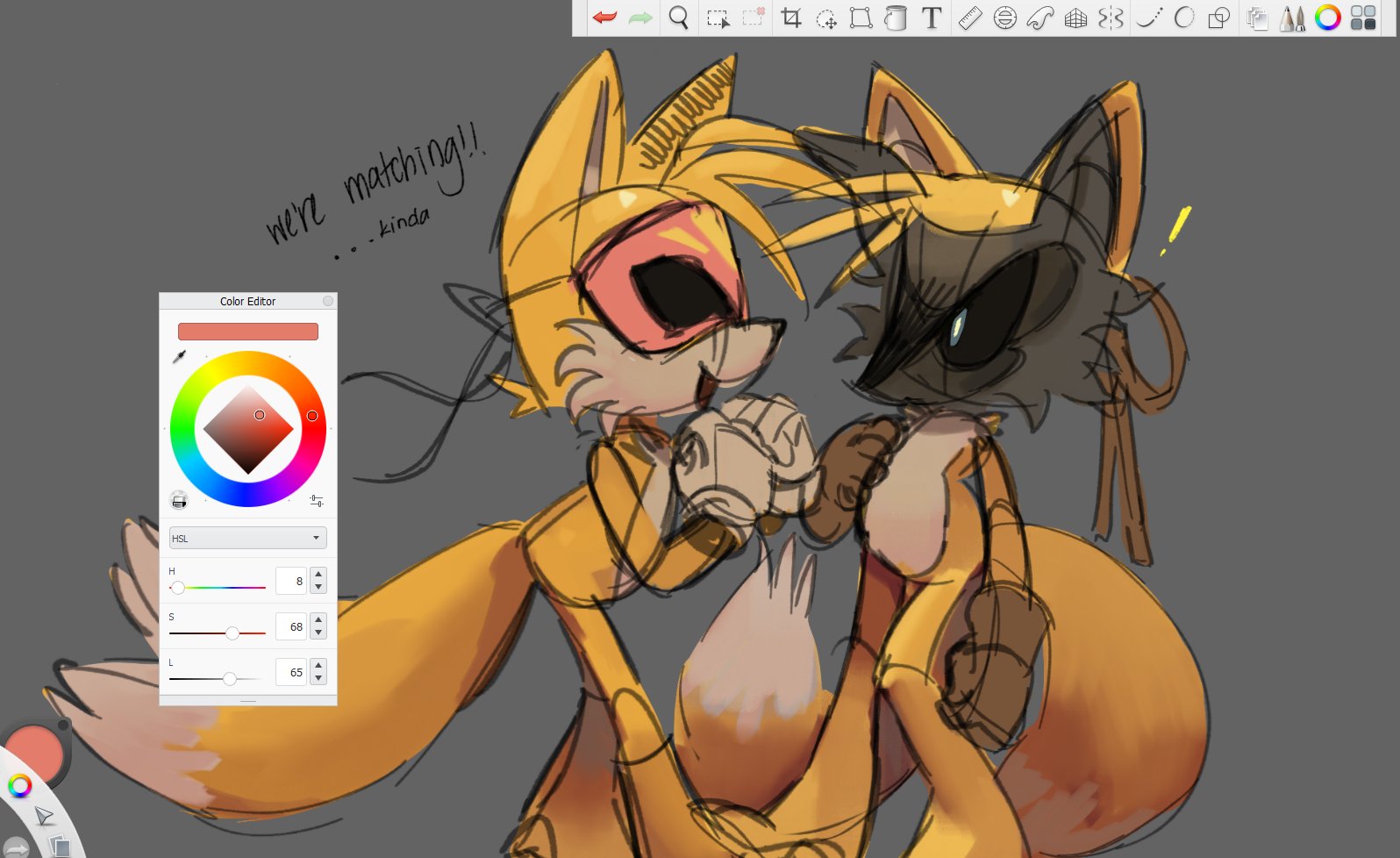Screen dimensions: 1400x858
Task: Click the L value input field
Action: tap(291, 672)
